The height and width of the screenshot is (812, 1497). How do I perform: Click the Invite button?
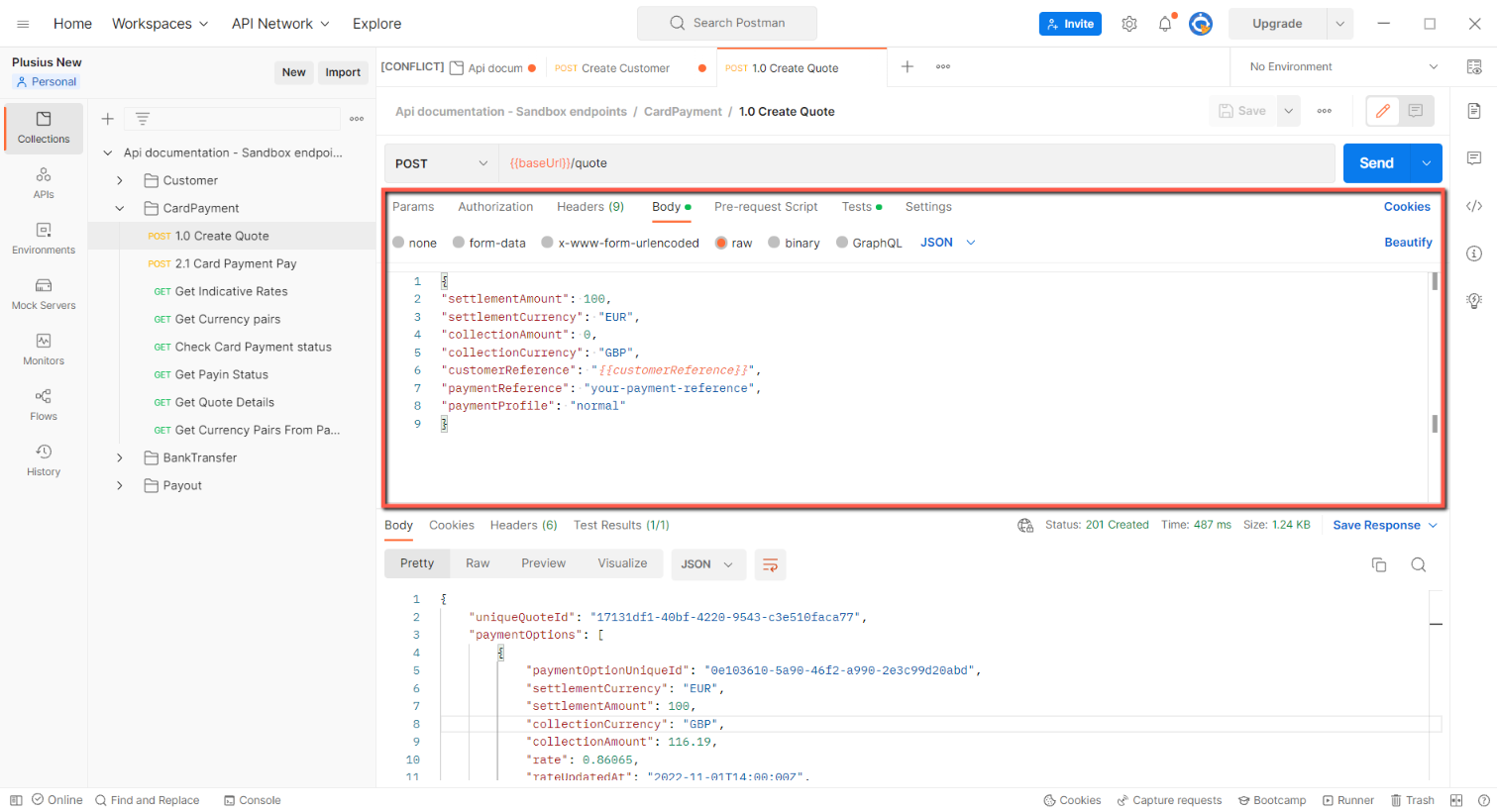[1070, 24]
